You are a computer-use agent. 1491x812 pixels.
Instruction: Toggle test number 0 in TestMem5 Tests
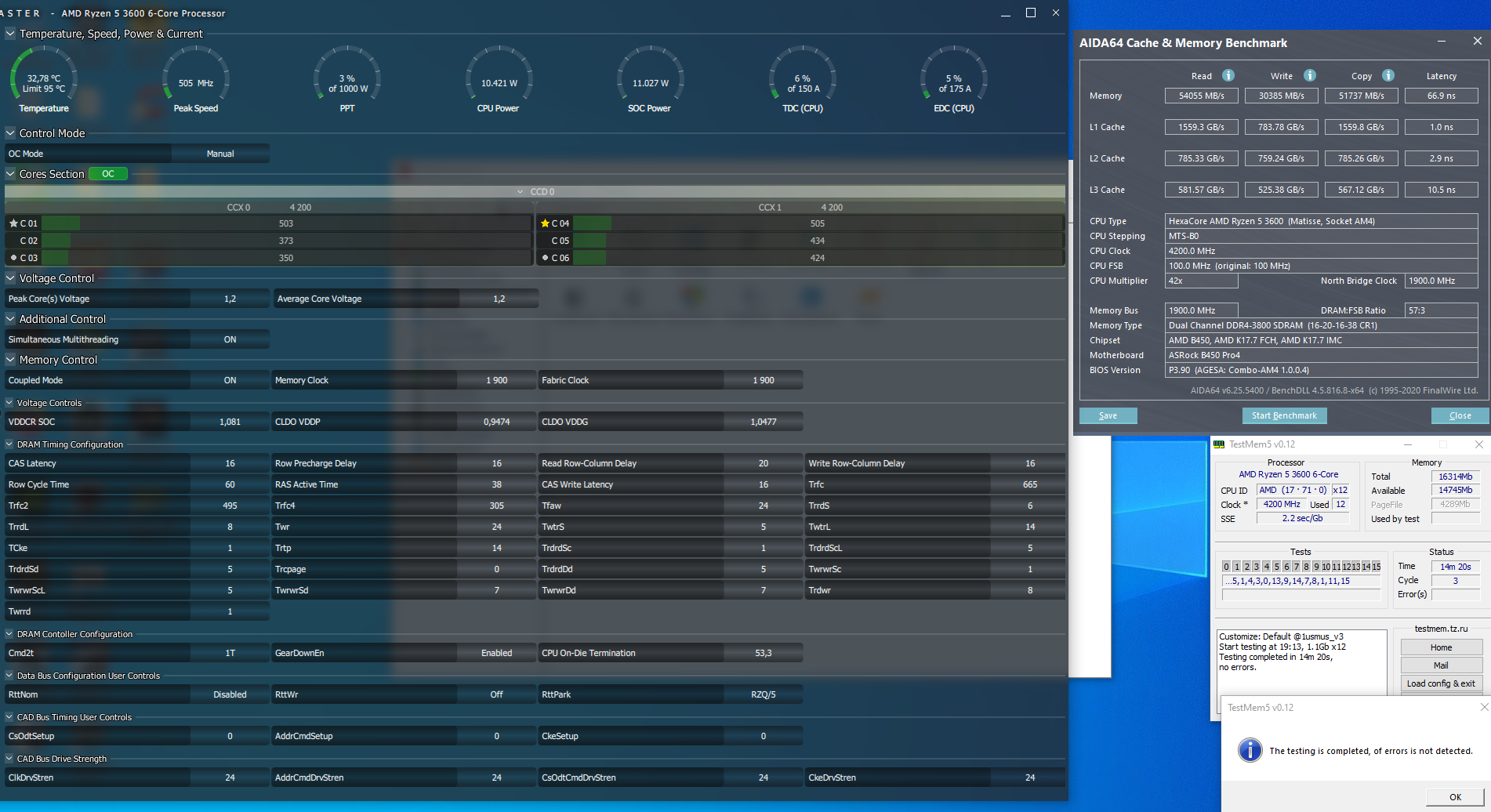click(1227, 567)
